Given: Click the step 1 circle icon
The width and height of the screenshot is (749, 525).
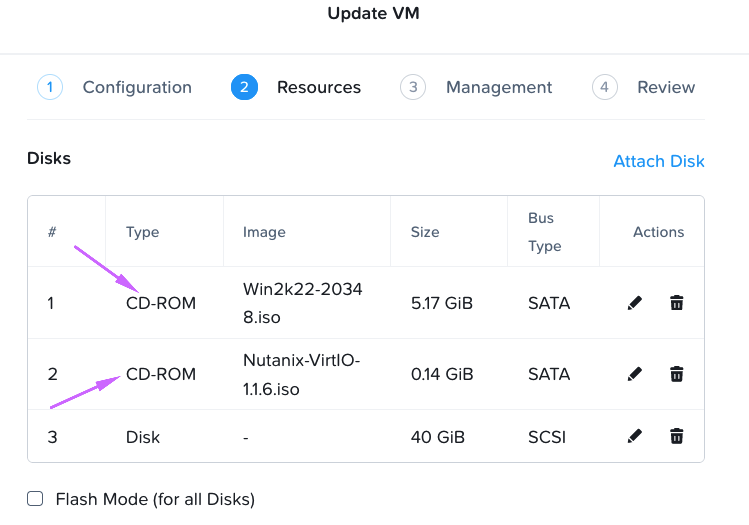Looking at the screenshot, I should tap(50, 87).
